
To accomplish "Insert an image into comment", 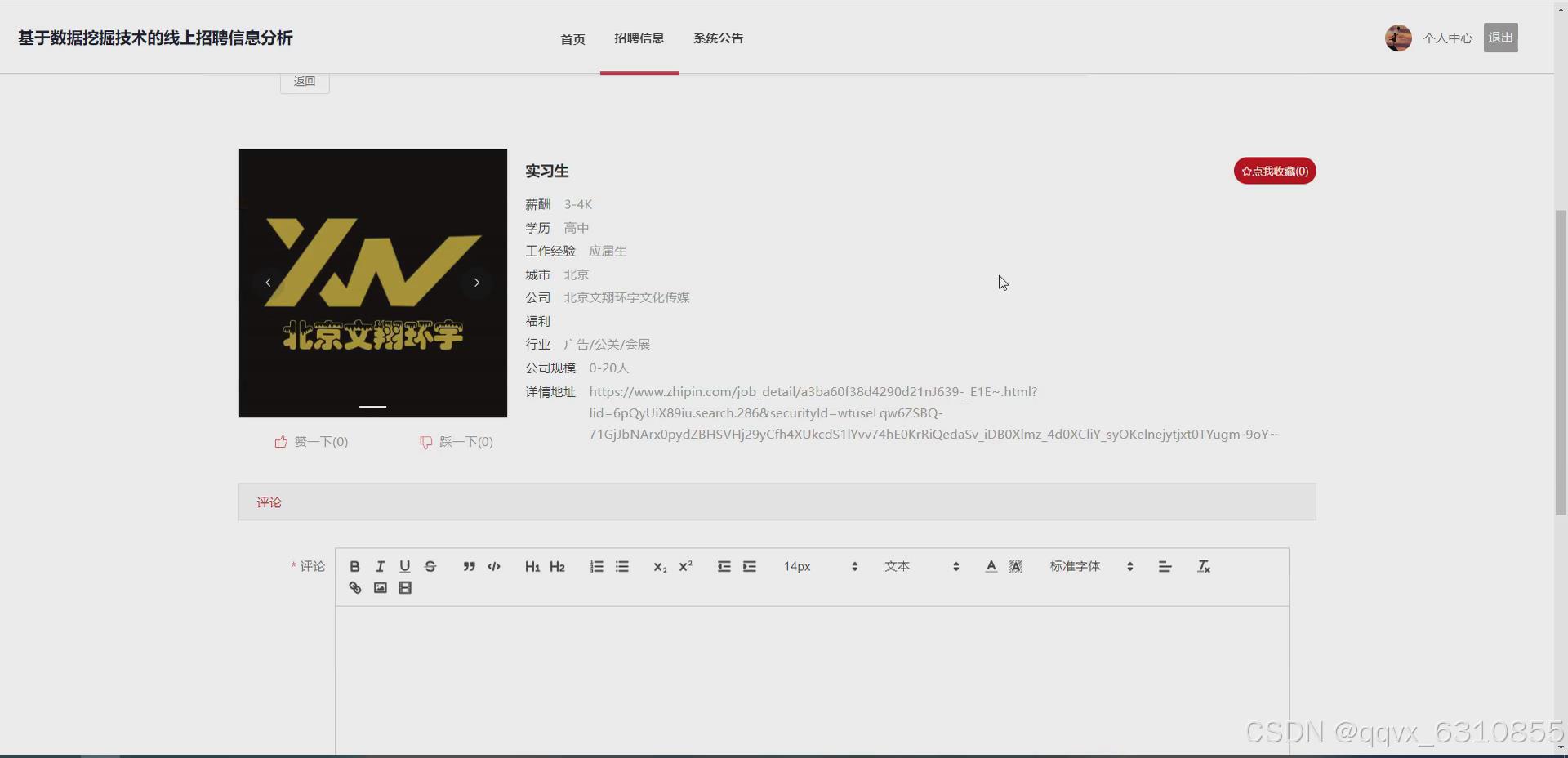I will (380, 587).
